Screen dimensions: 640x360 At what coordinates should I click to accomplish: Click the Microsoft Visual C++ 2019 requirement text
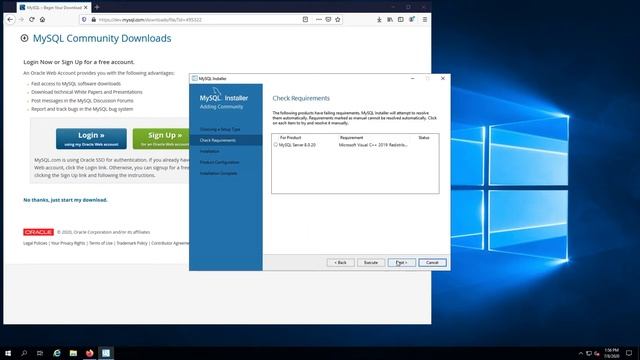[373, 145]
